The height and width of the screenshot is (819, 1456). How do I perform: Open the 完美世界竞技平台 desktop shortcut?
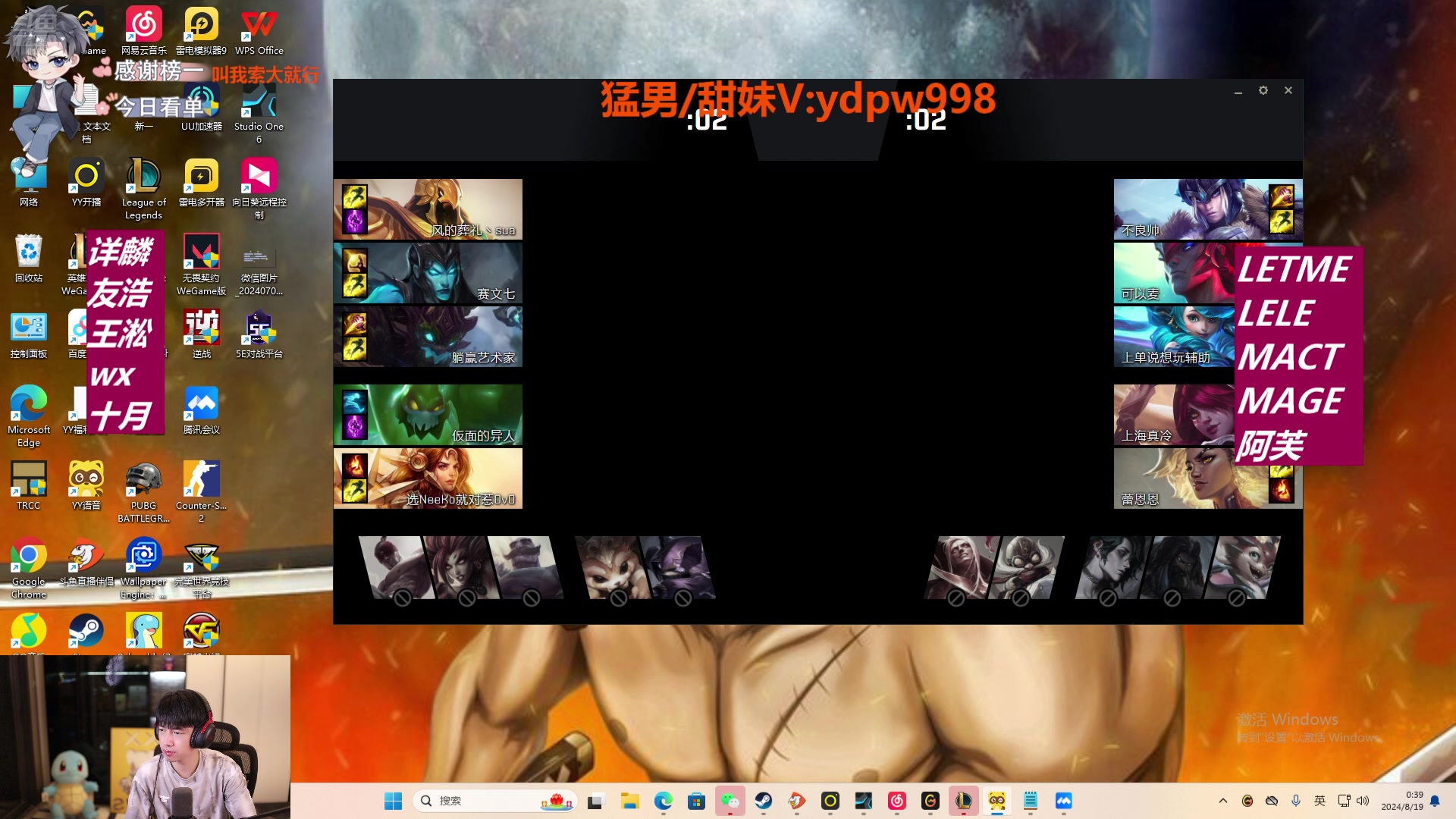point(202,568)
